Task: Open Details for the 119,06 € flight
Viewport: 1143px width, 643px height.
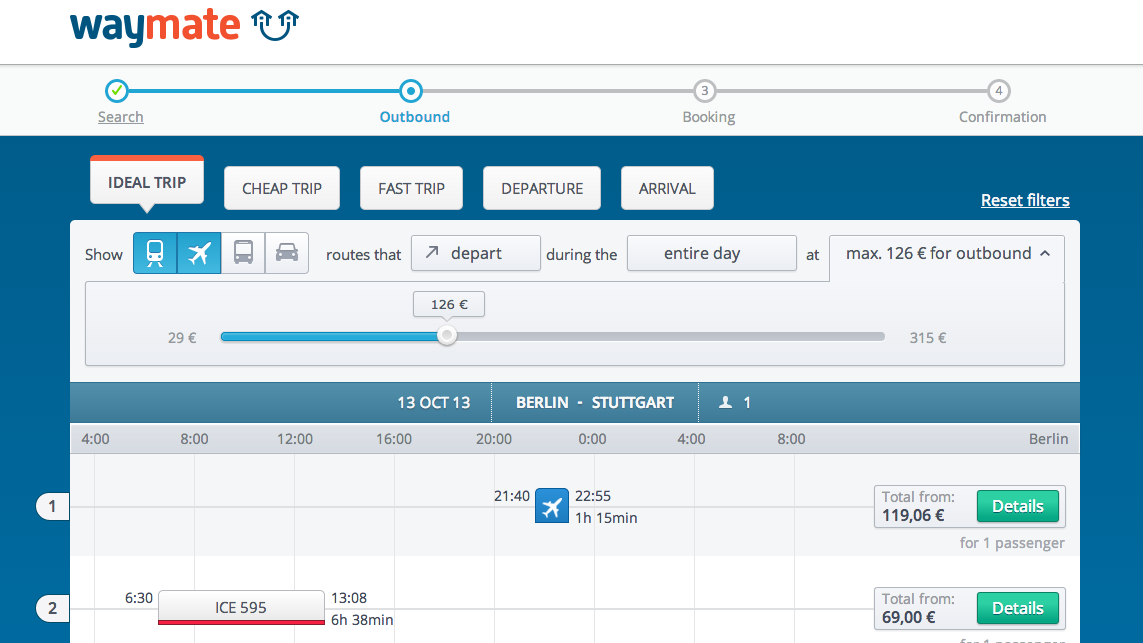Action: [x=1018, y=506]
